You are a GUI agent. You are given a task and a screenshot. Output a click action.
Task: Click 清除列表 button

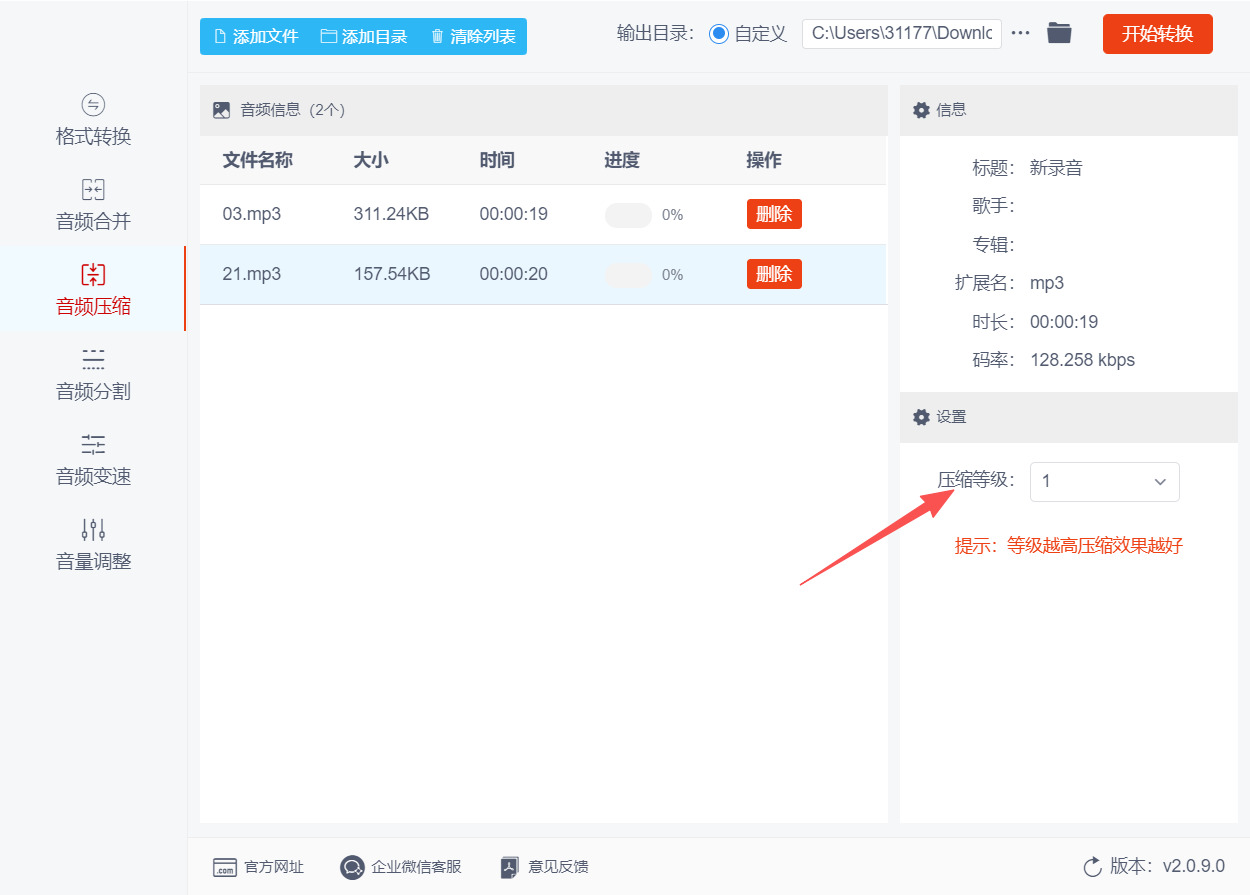(x=473, y=36)
